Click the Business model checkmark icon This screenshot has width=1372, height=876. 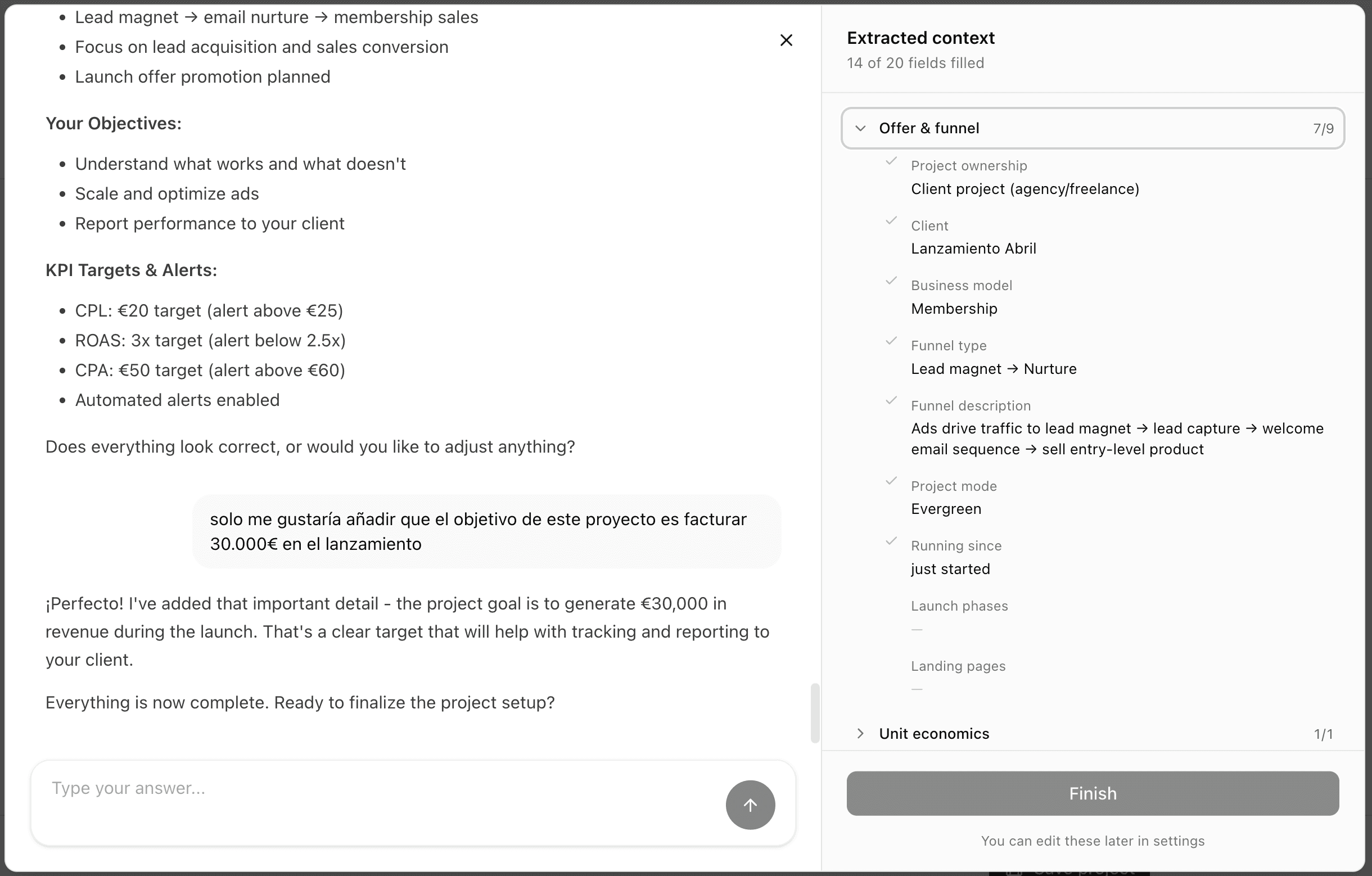pyautogui.click(x=892, y=281)
